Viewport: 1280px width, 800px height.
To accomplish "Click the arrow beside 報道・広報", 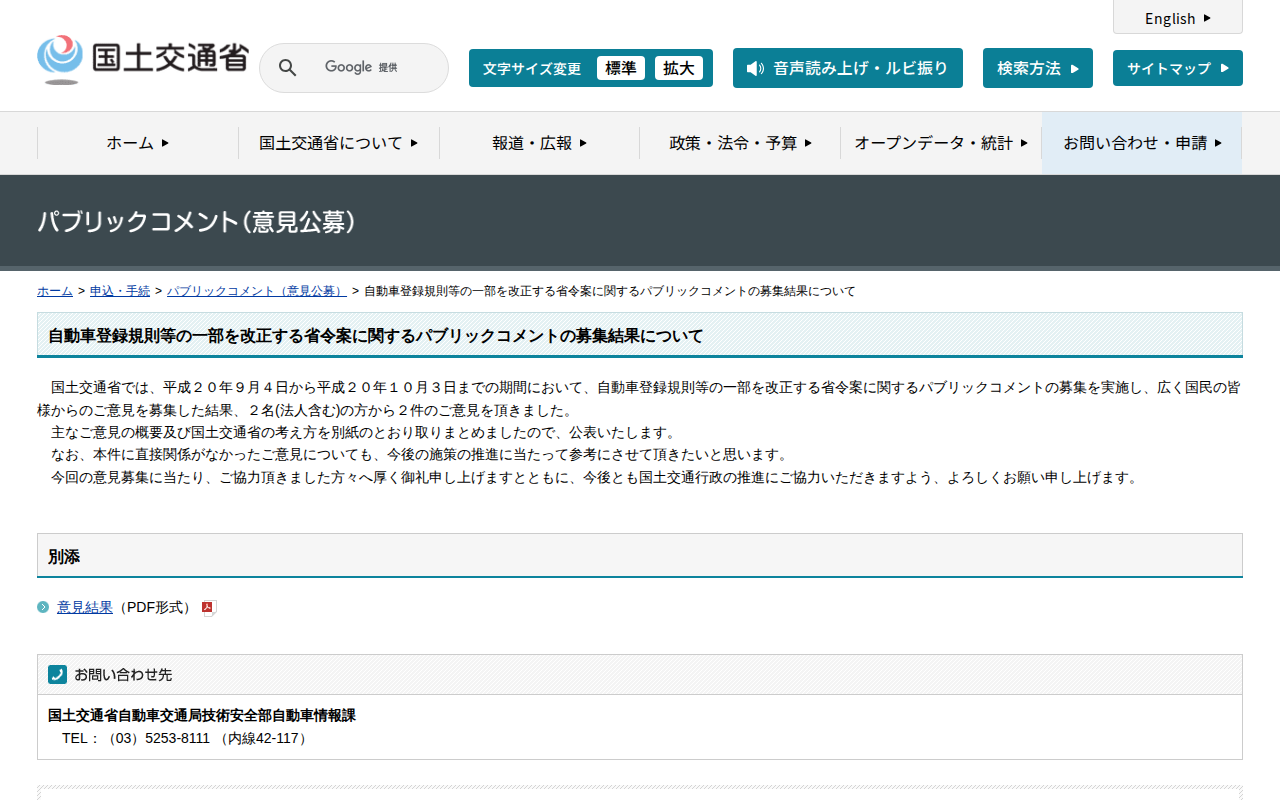I will point(584,143).
